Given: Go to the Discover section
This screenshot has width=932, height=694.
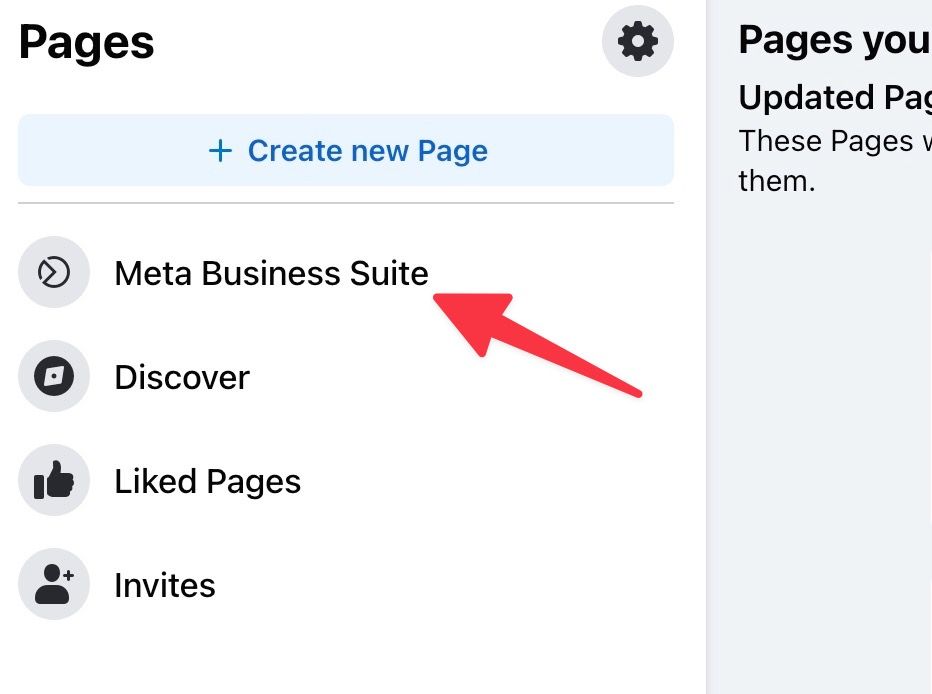Looking at the screenshot, I should tap(182, 377).
